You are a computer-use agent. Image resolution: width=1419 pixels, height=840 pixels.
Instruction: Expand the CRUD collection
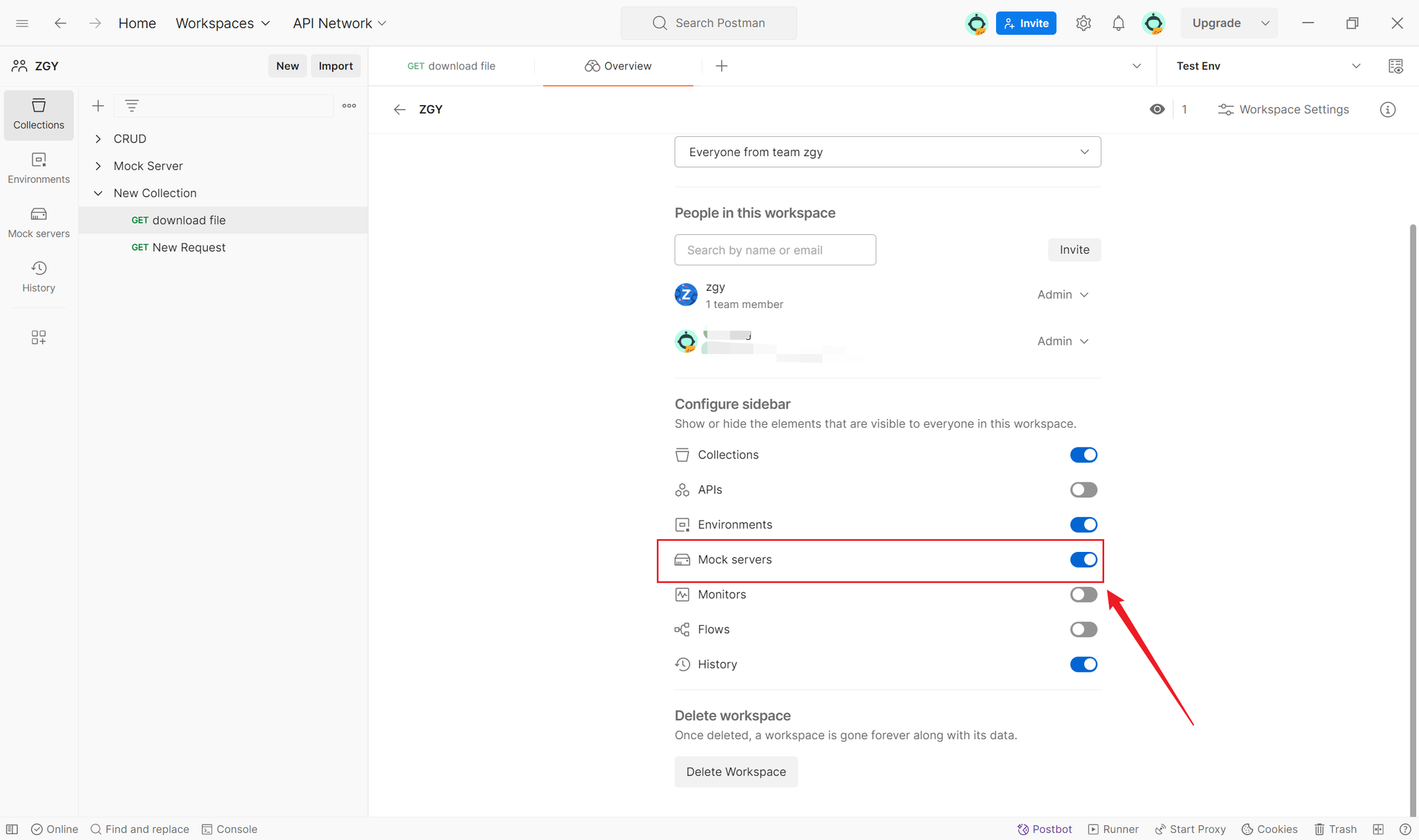tap(98, 139)
